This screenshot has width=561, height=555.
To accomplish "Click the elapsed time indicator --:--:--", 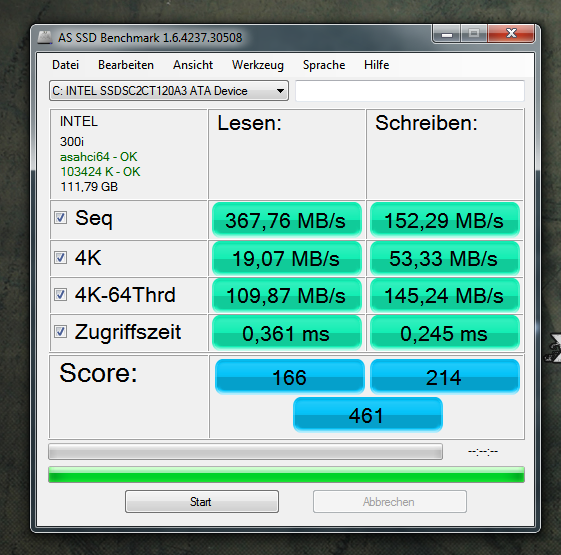I will pyautogui.click(x=483, y=452).
